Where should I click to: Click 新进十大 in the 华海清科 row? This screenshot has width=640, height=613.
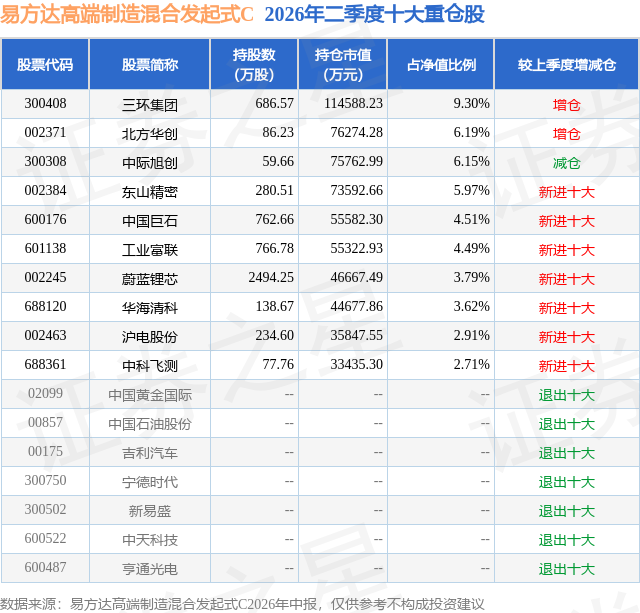(567, 308)
